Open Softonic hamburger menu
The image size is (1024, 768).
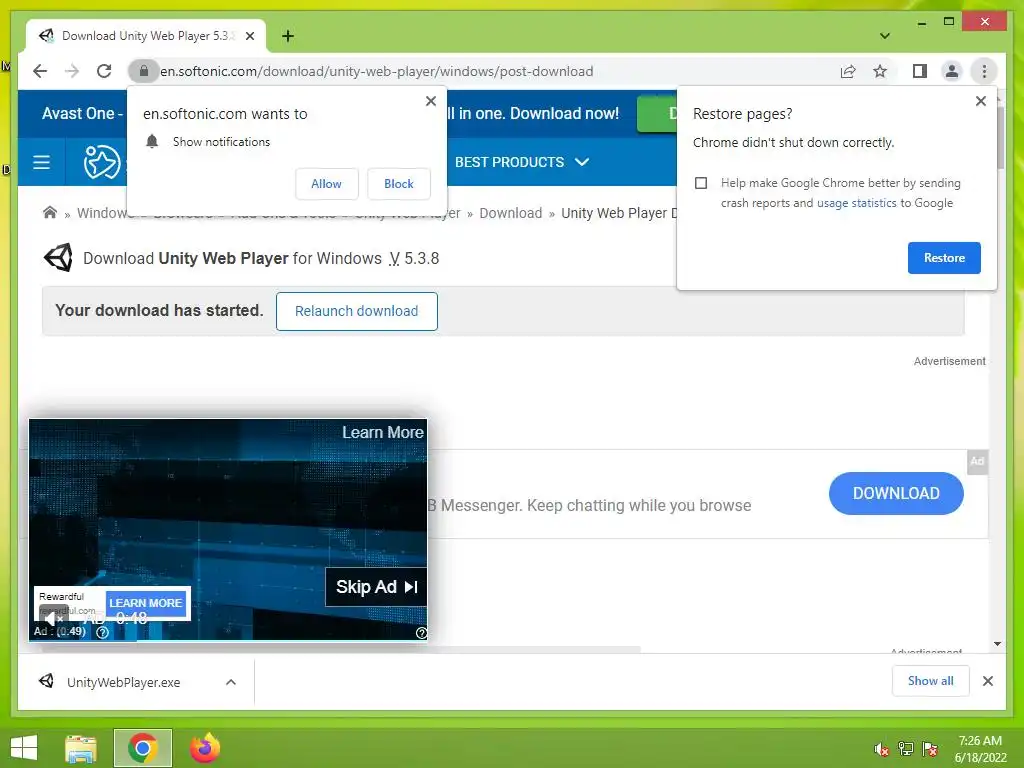click(41, 162)
